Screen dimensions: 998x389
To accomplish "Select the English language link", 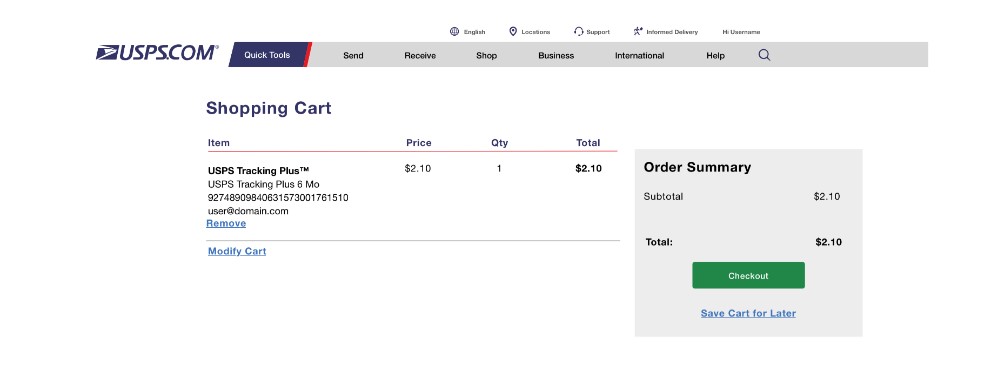I will 475,32.
